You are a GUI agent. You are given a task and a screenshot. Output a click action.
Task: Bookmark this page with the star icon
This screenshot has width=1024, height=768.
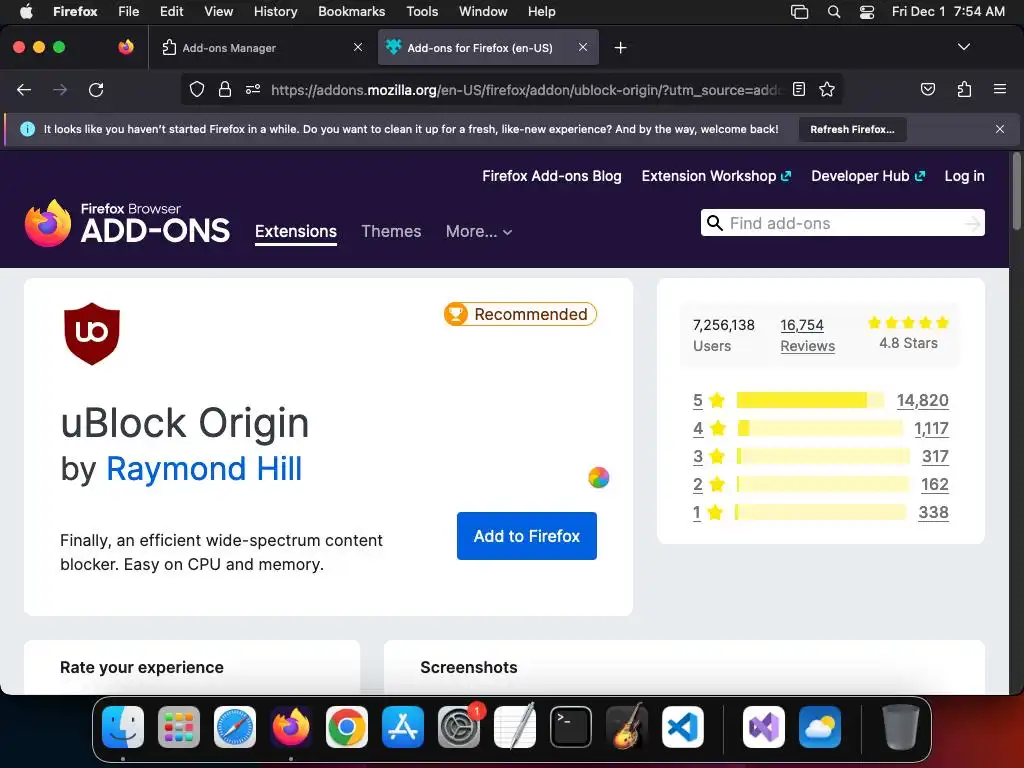tap(827, 89)
